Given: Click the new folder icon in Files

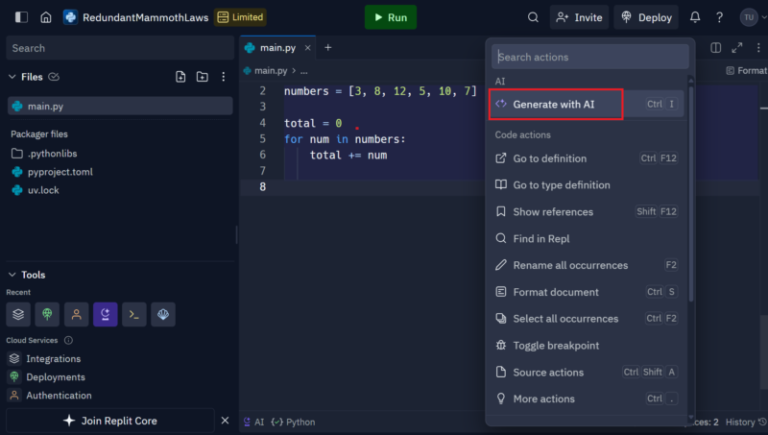Looking at the screenshot, I should (202, 77).
